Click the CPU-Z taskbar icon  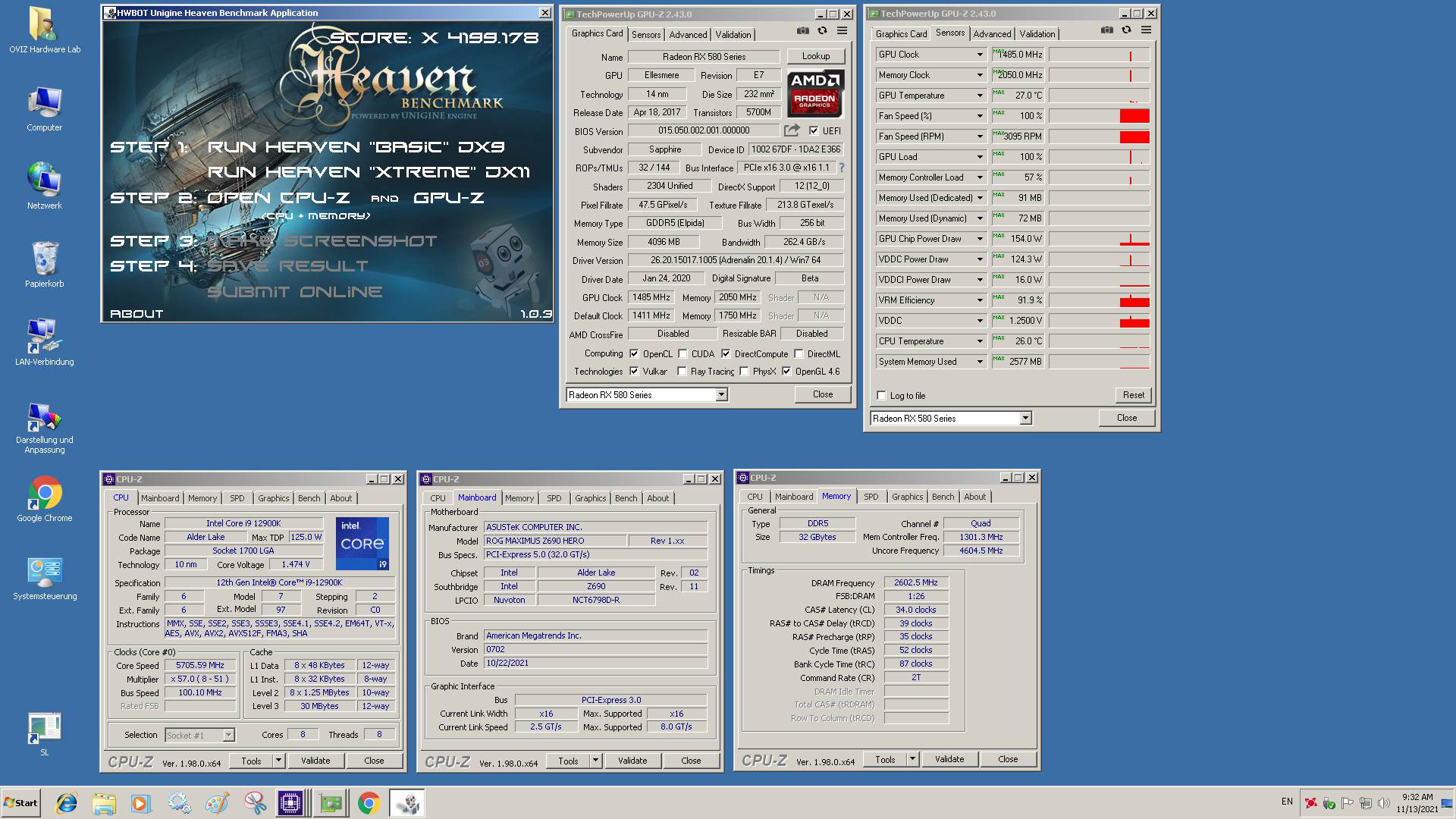(x=290, y=802)
